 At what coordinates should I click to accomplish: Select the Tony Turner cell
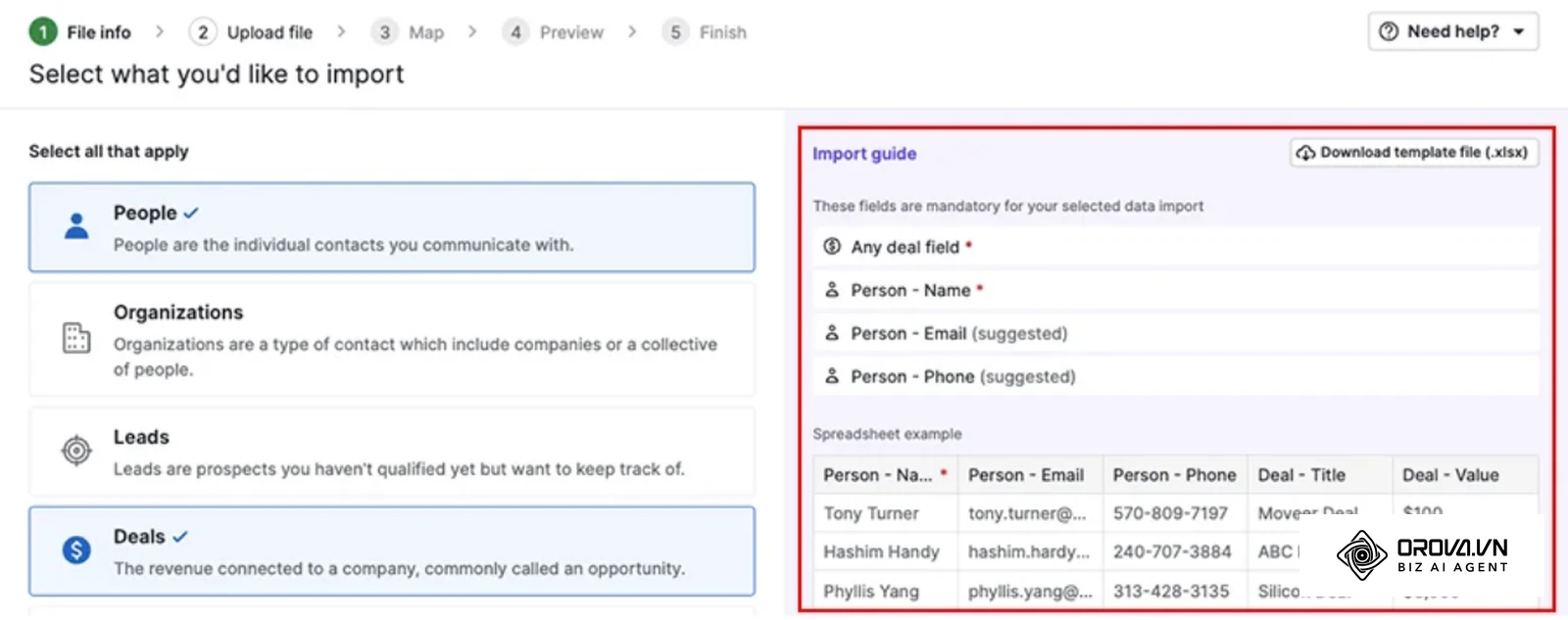[x=885, y=513]
